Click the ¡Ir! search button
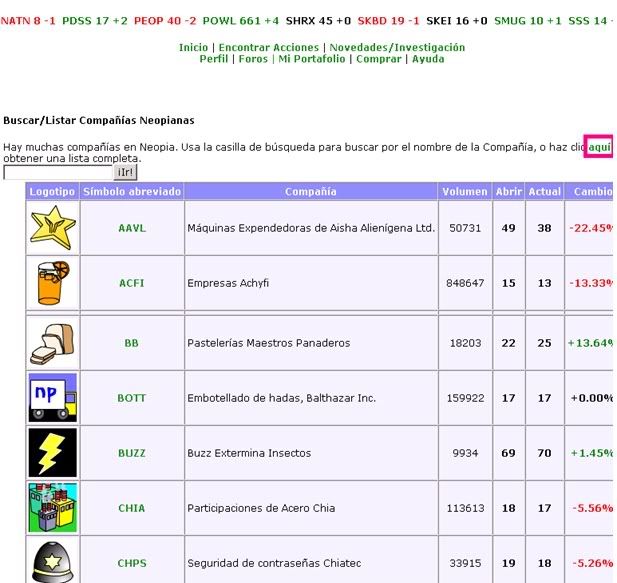 126,172
